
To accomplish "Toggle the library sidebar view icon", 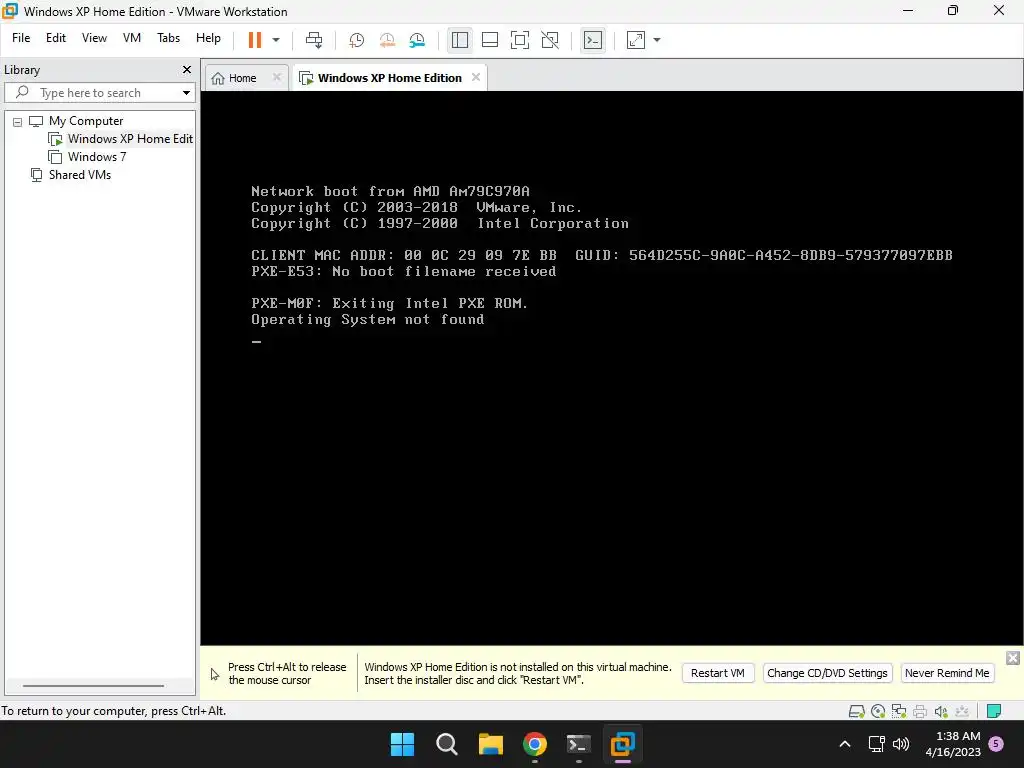I will (460, 40).
